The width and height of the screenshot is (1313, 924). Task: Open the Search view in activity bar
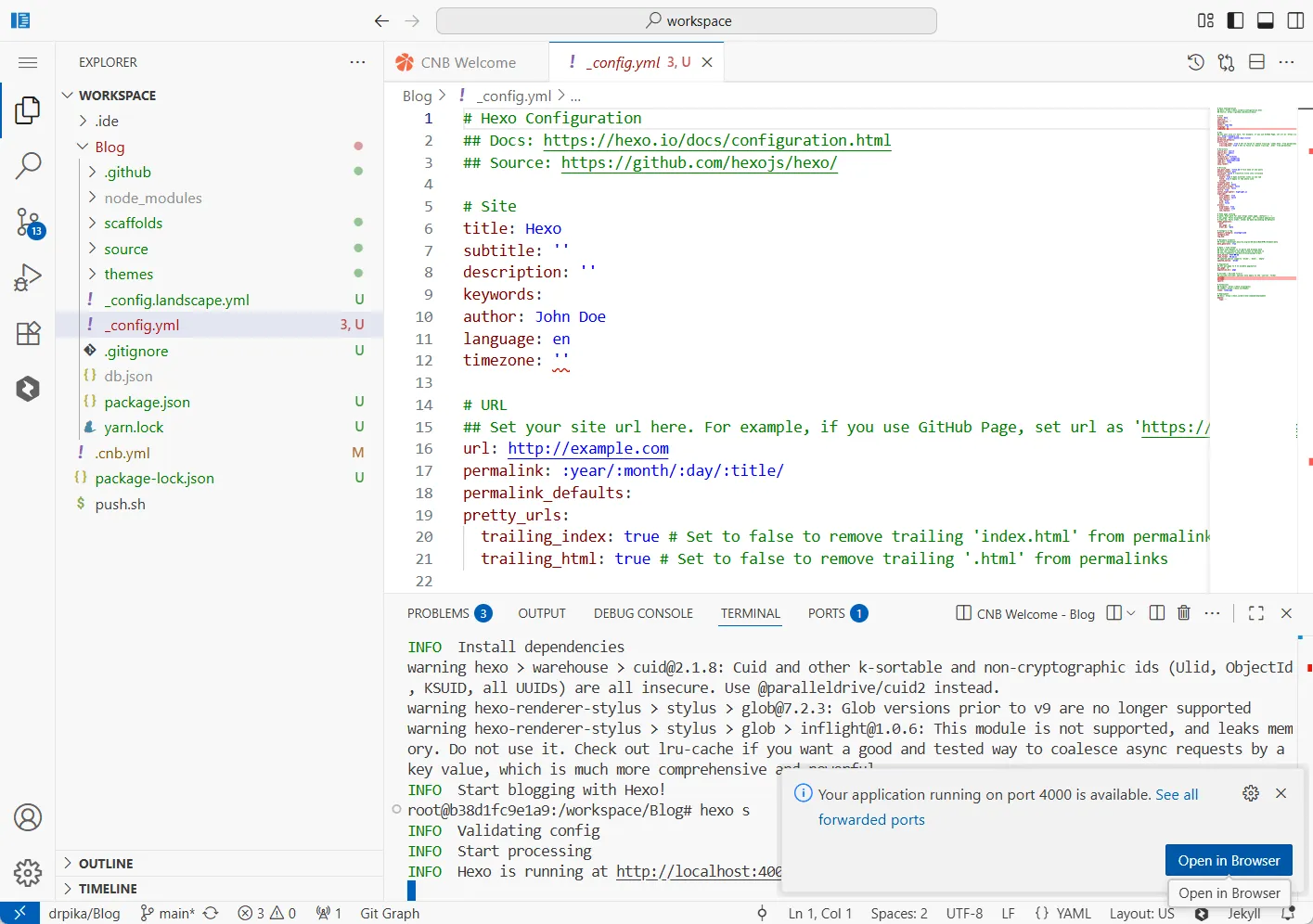coord(28,166)
